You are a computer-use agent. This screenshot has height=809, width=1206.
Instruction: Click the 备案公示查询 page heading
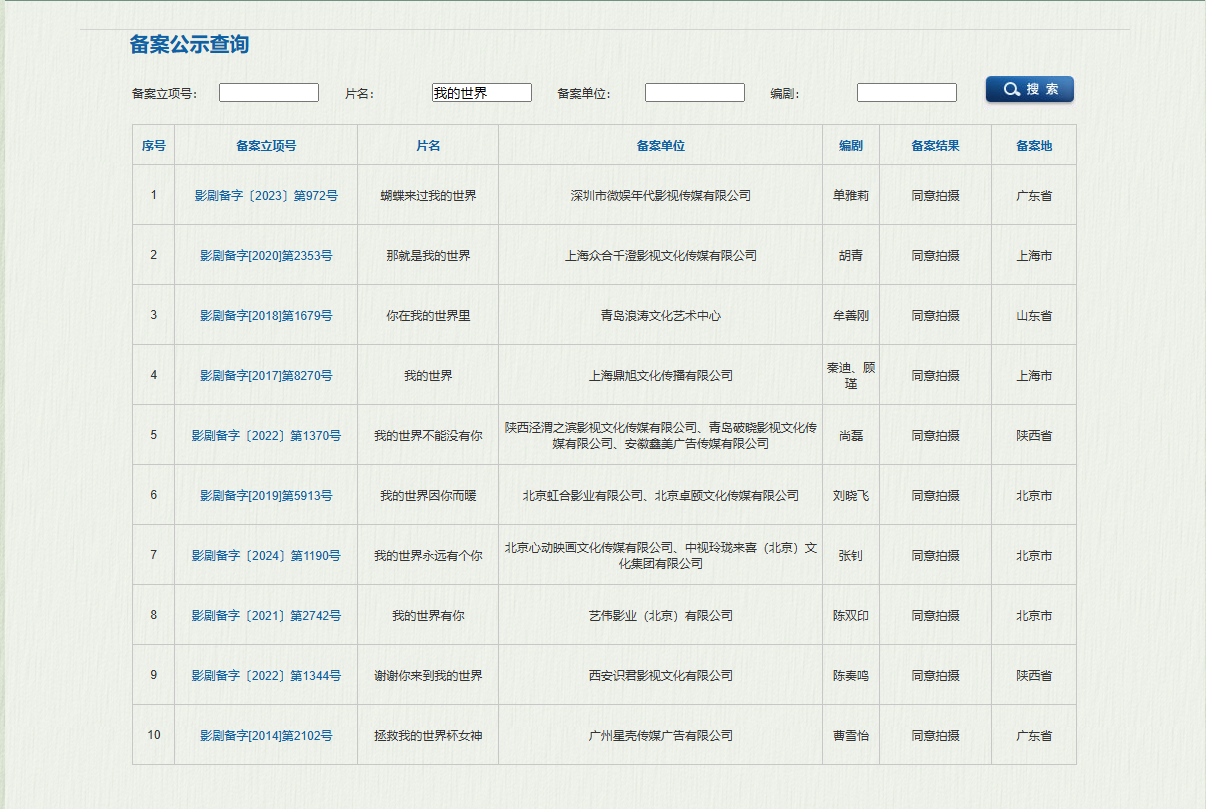pyautogui.click(x=189, y=44)
